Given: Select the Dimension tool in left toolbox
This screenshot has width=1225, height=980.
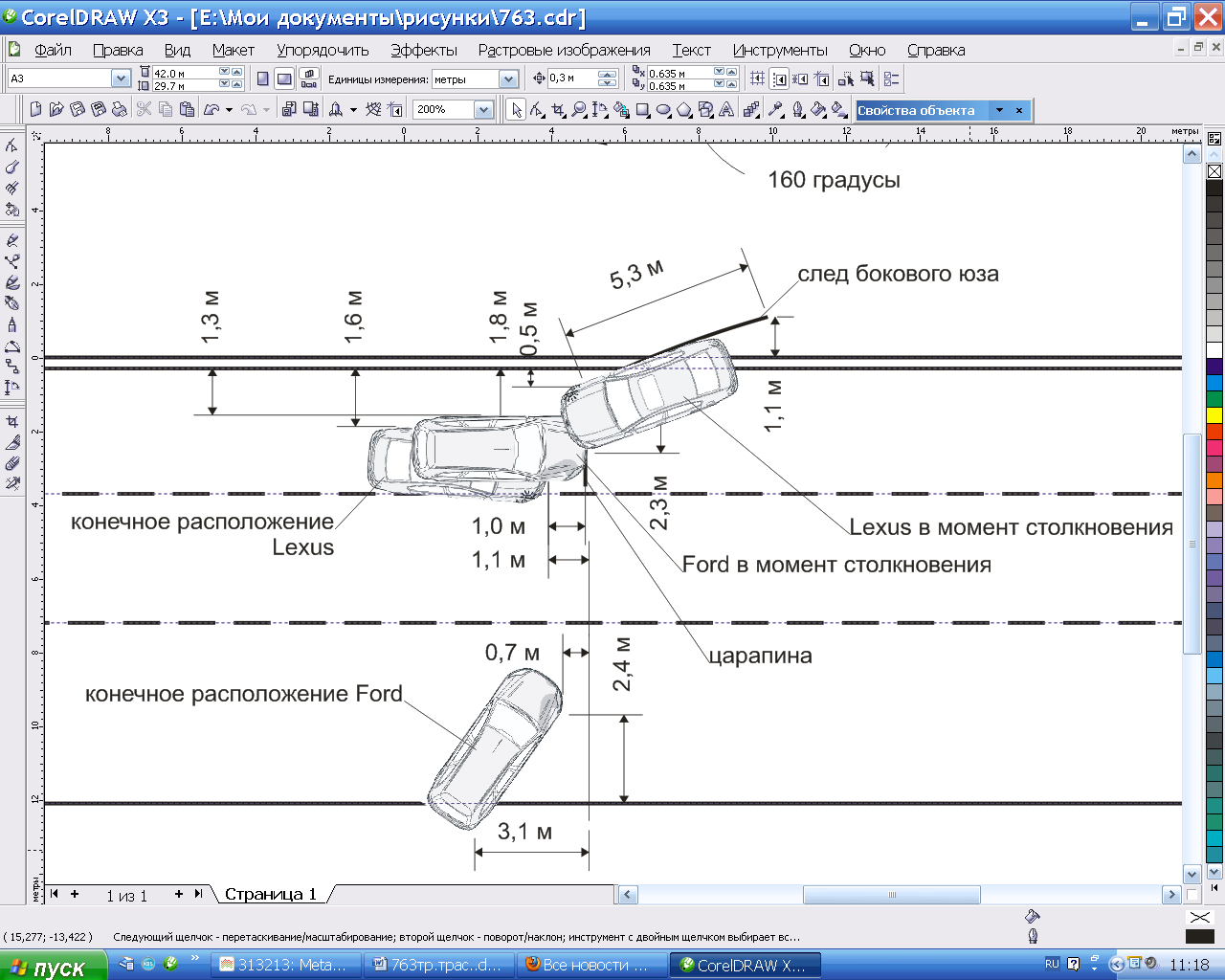Looking at the screenshot, I should click(x=11, y=388).
